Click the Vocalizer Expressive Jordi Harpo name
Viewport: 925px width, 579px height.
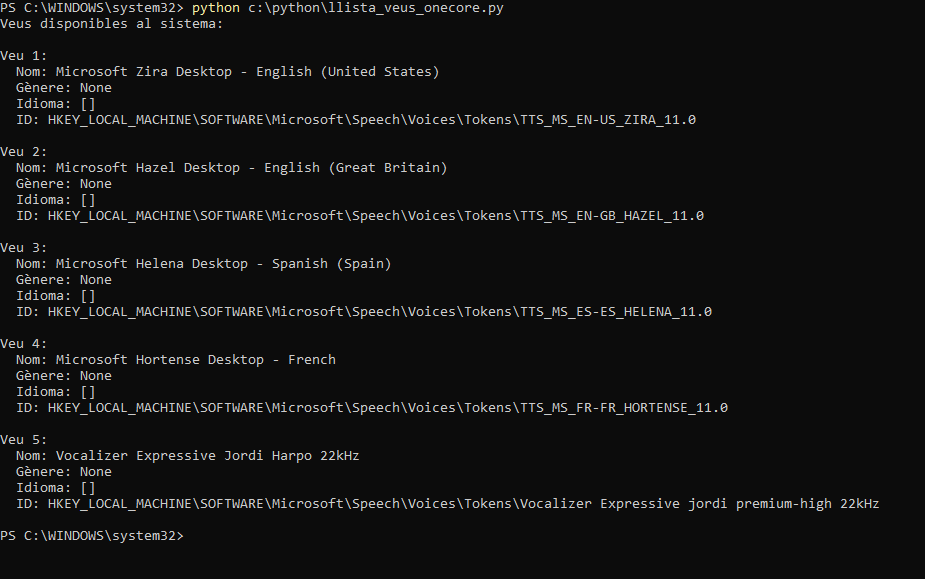207,456
